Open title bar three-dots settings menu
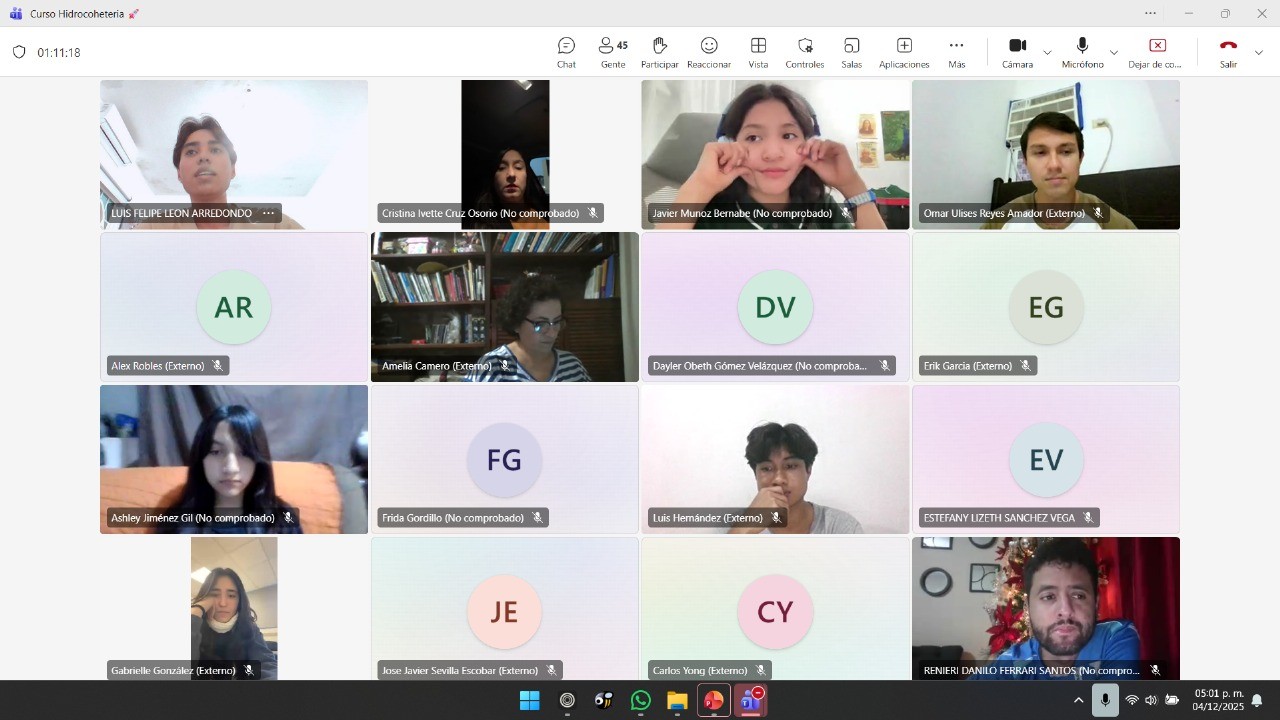1280x720 pixels. point(1150,13)
